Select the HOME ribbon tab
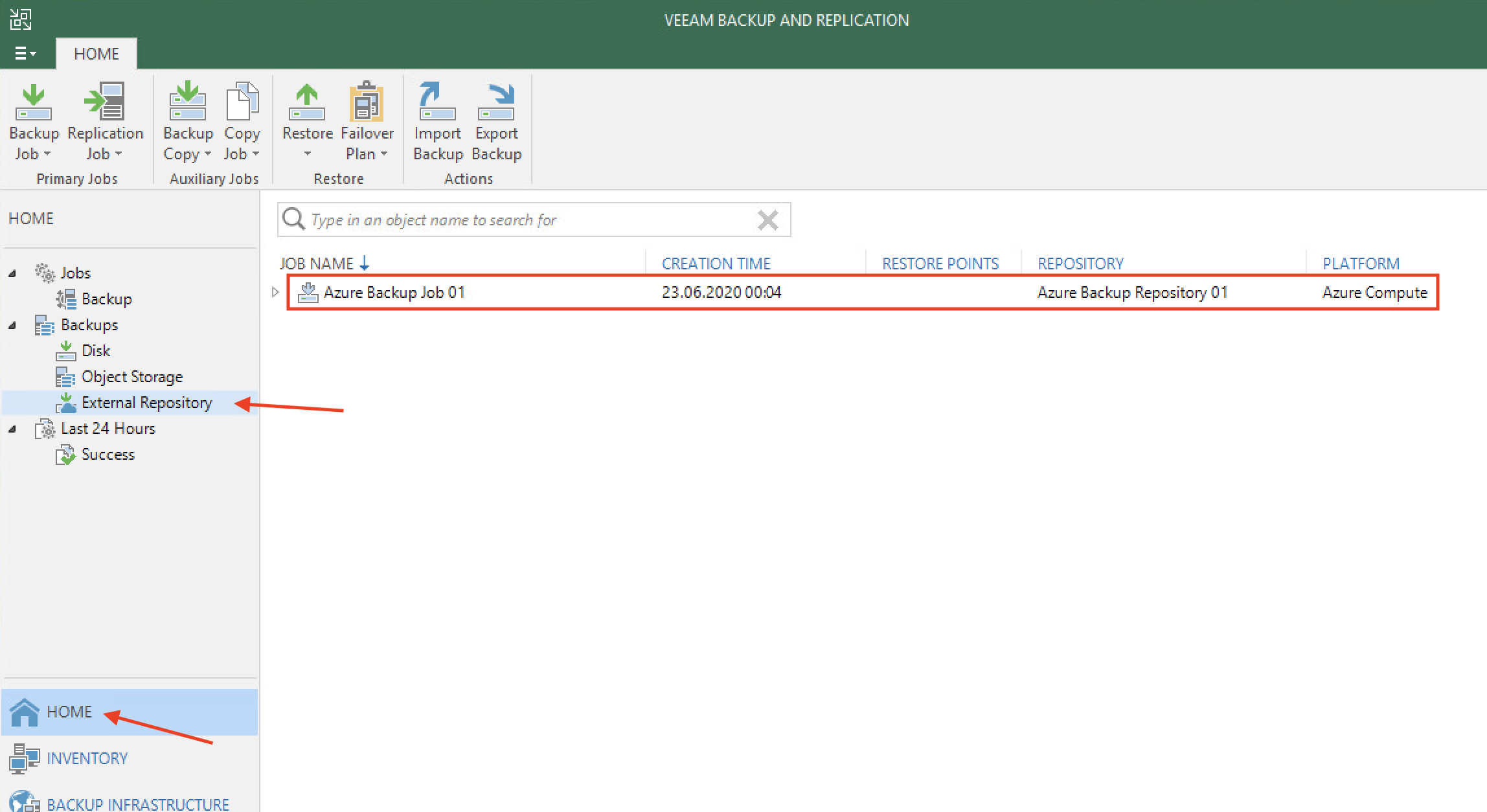The height and width of the screenshot is (812, 1487). coord(96,54)
